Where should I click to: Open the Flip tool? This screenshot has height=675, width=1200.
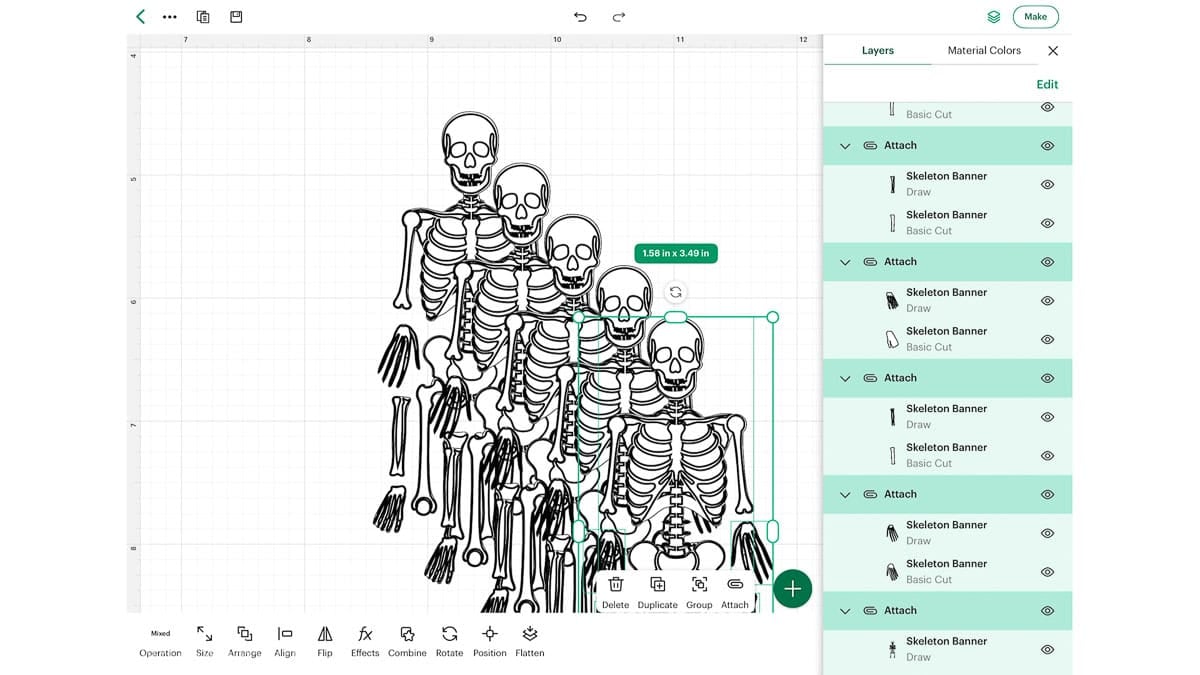(x=325, y=642)
